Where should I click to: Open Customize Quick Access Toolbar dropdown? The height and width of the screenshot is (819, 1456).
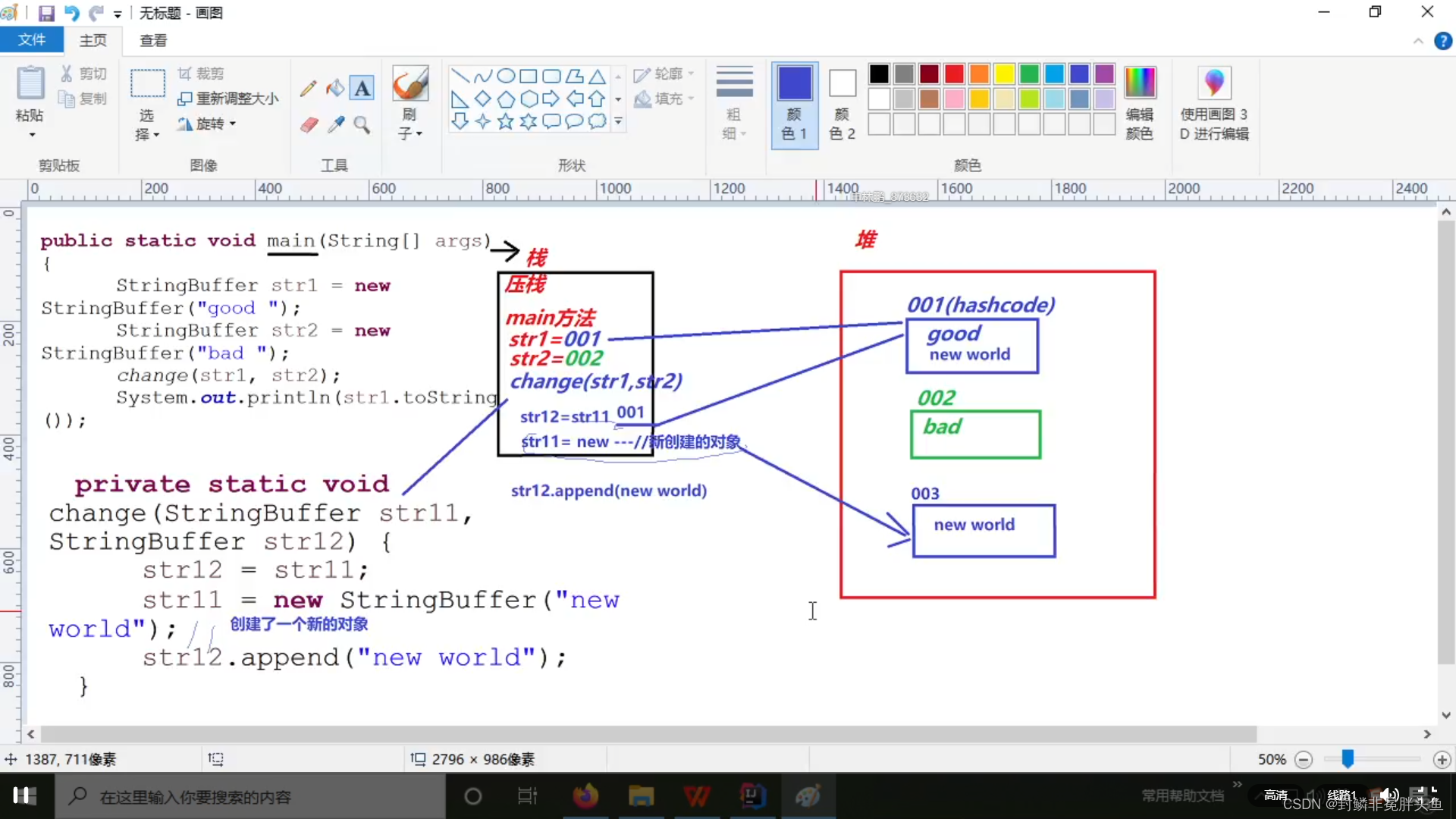(118, 14)
